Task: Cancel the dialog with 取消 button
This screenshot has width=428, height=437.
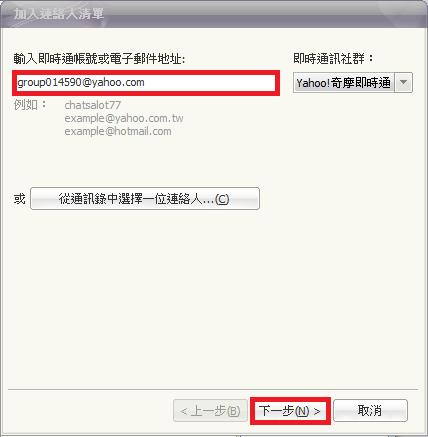Action: [370, 411]
